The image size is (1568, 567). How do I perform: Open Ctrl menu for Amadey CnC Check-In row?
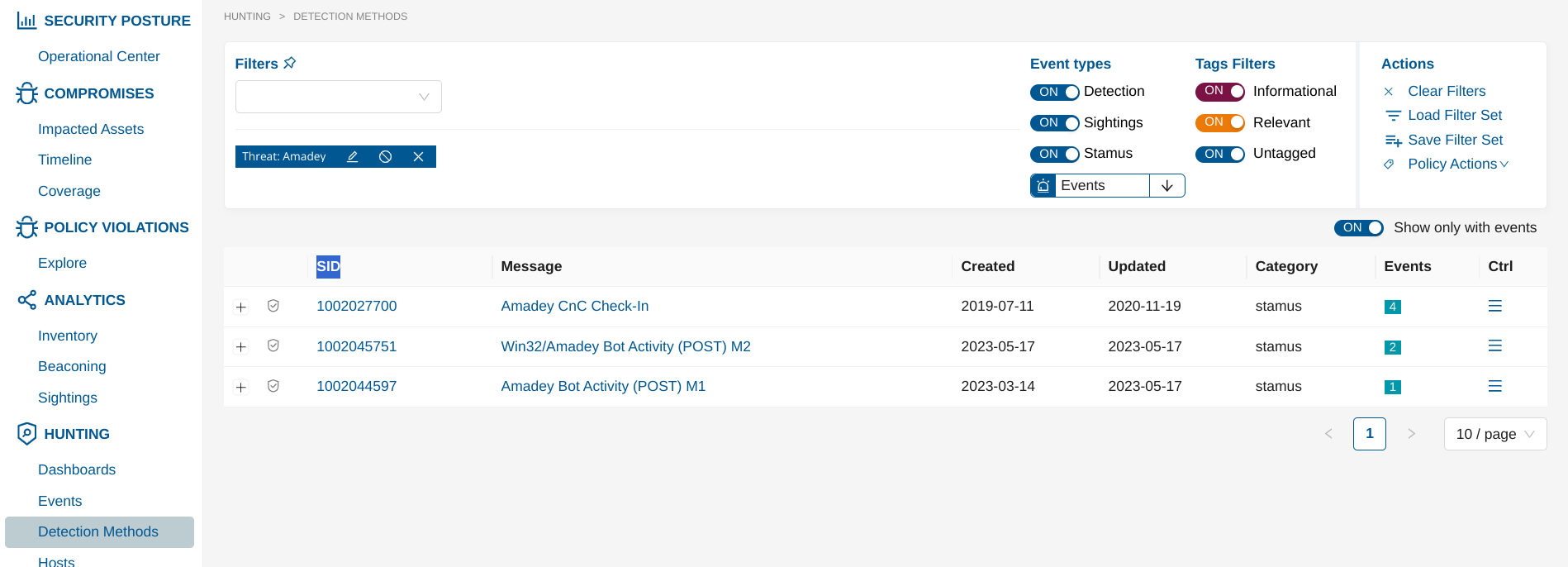[x=1494, y=307]
